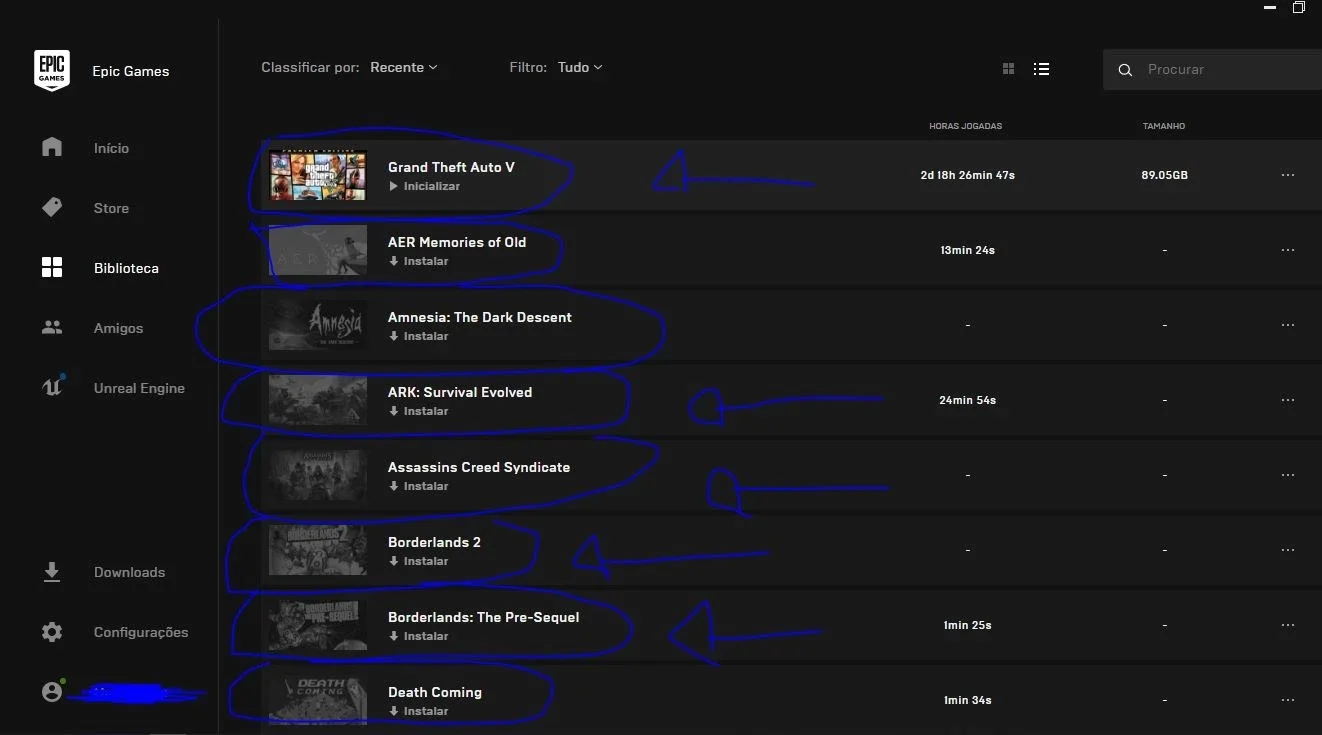This screenshot has width=1322, height=735.
Task: Click the 2d 18h 26min 47s playtime
Action: click(968, 175)
